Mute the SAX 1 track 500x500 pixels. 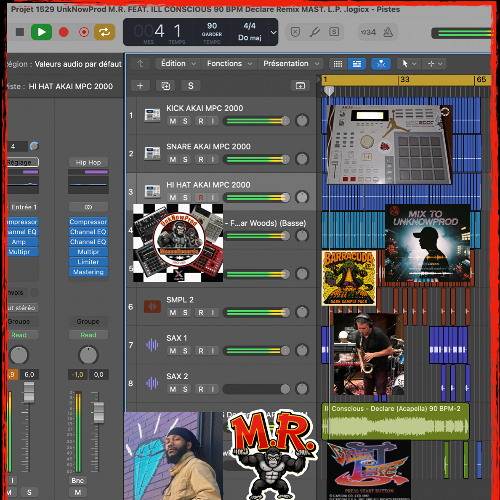click(173, 351)
